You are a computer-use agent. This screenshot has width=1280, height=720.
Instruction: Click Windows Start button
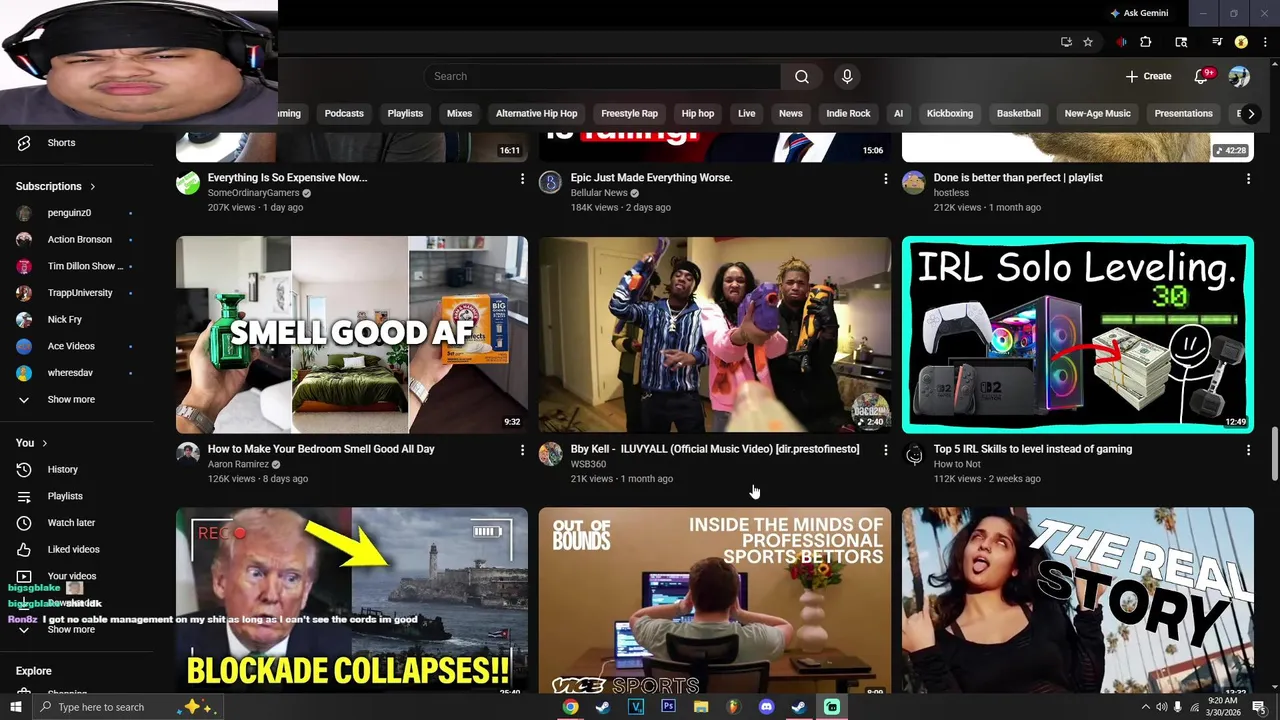[x=15, y=707]
